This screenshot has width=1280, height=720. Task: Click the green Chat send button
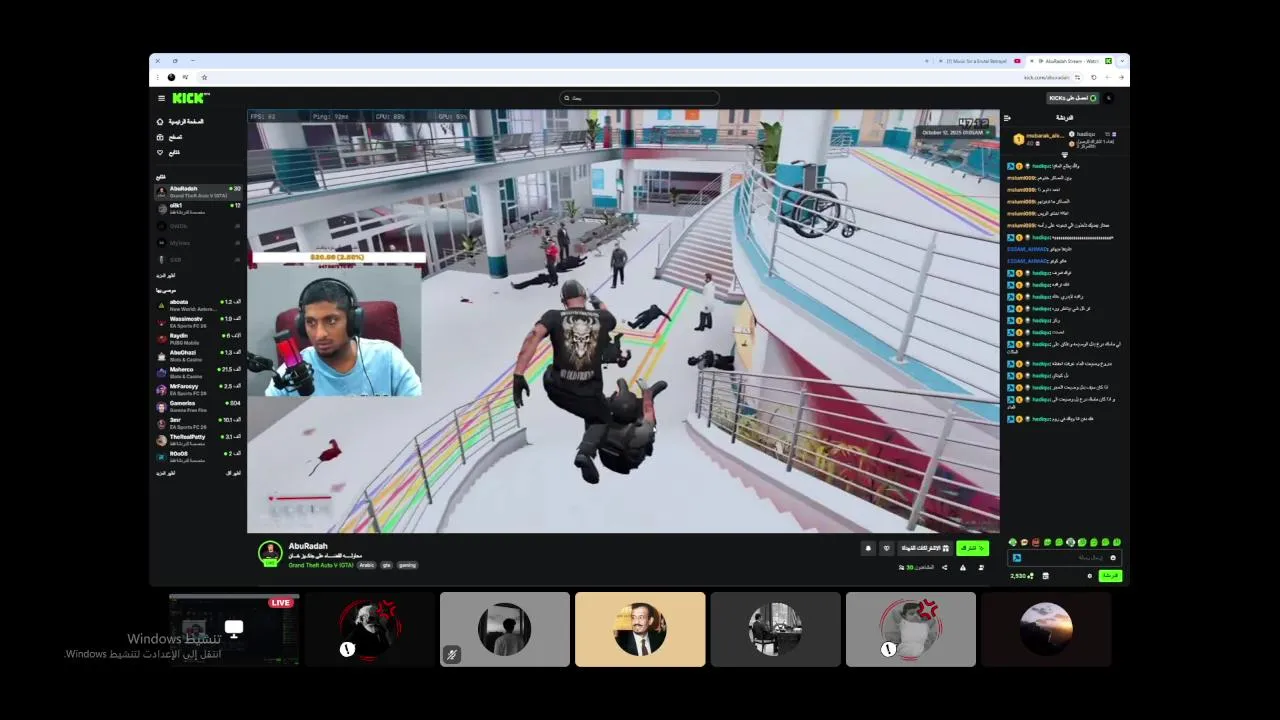[x=1110, y=576]
